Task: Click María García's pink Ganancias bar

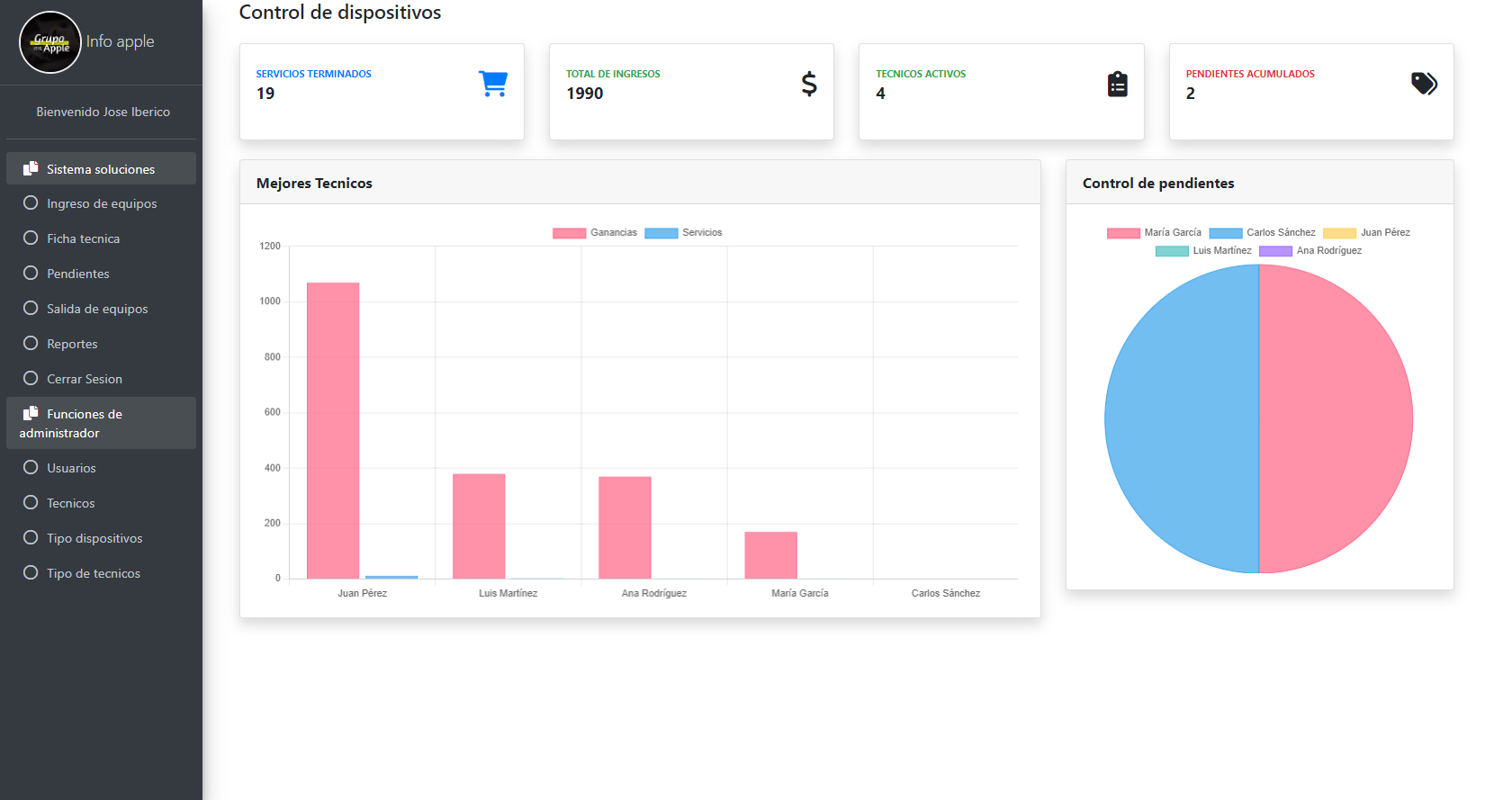Action: 770,555
